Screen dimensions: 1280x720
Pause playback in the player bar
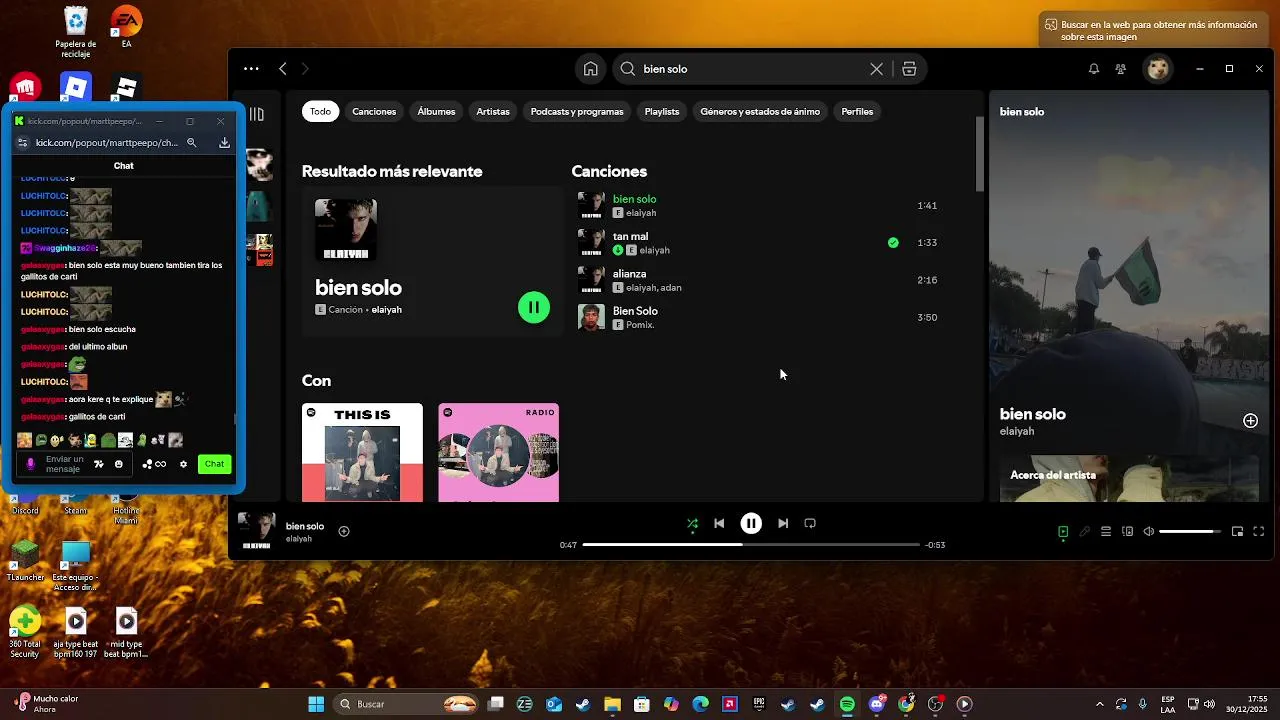coord(751,523)
